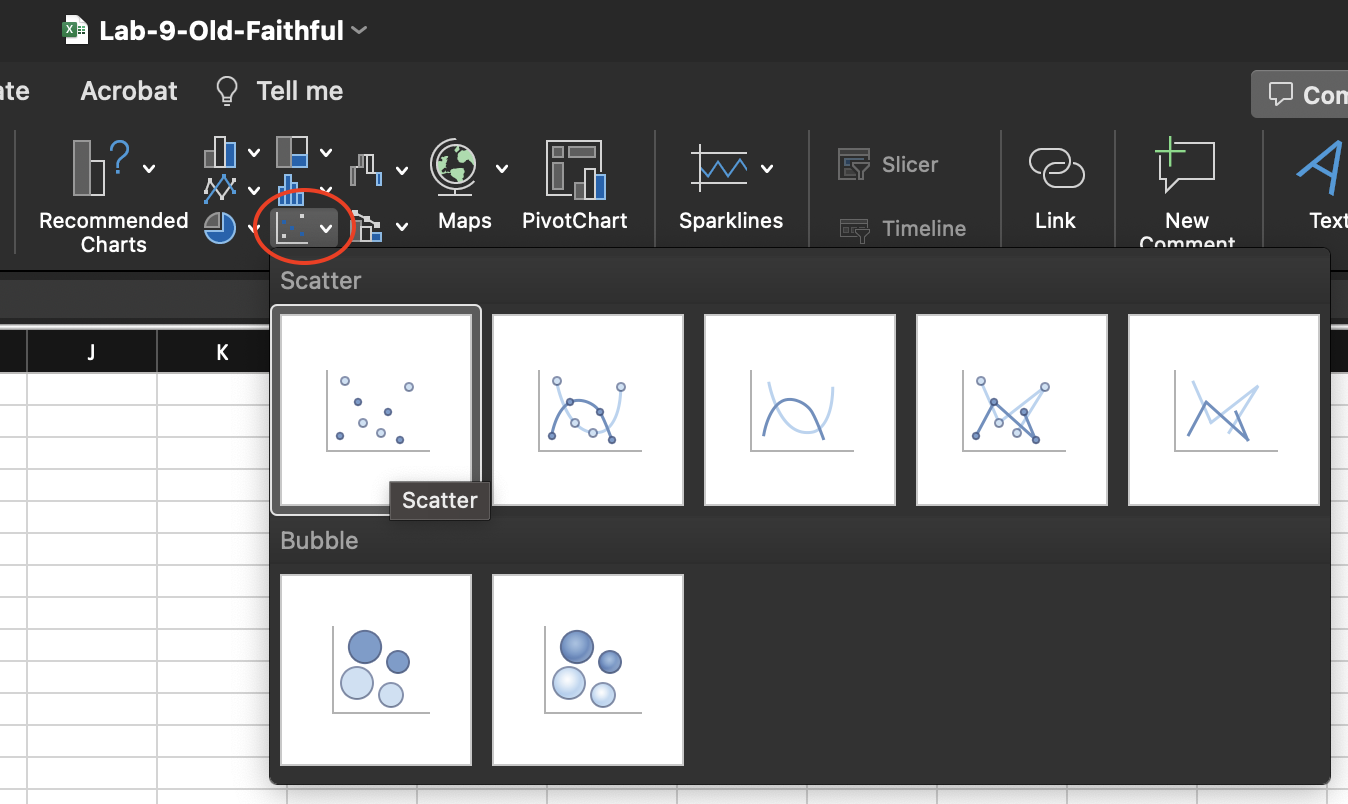Image resolution: width=1348 pixels, height=804 pixels.
Task: Click the hierarchy treemap chart icon
Action: 292,152
